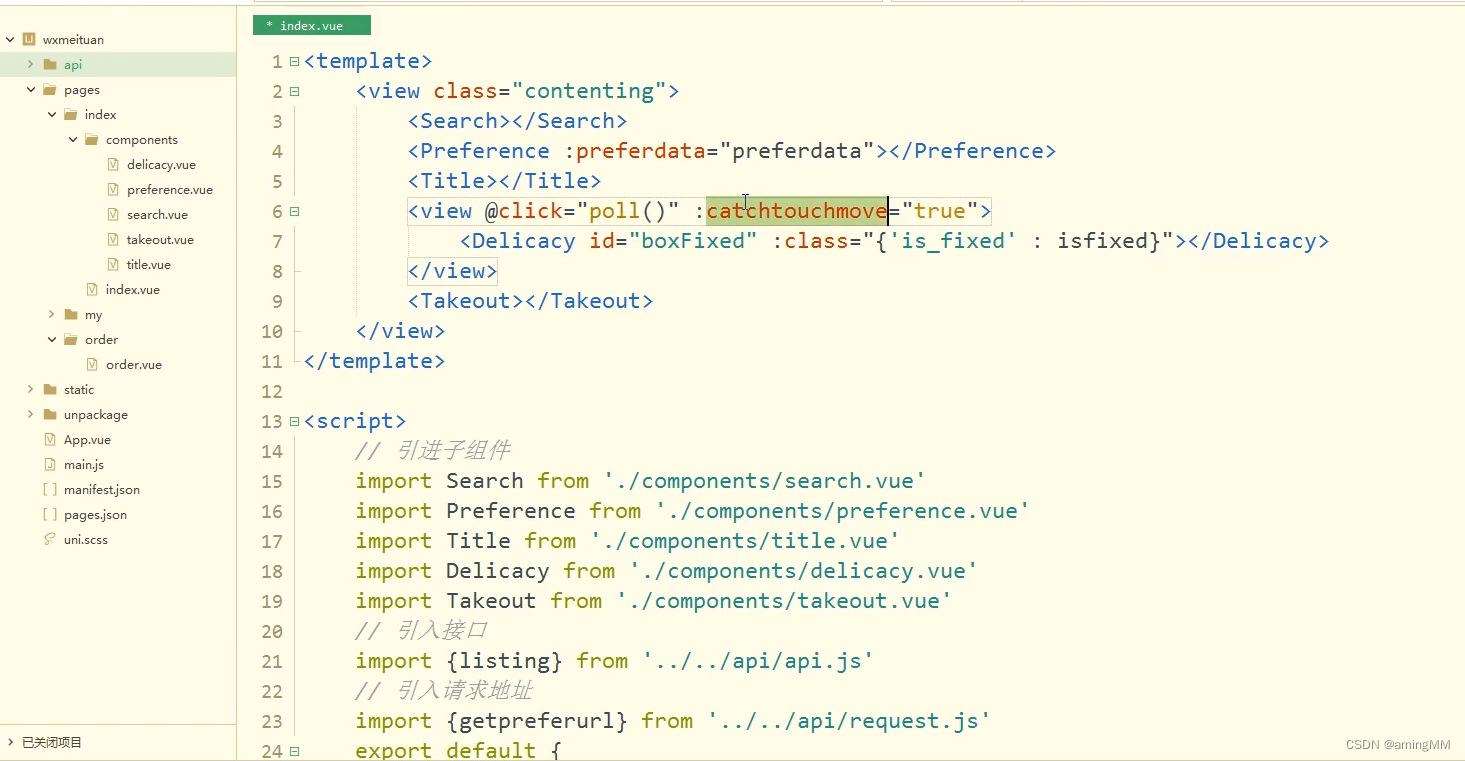Screen dimensions: 1465x761
Task: Click the api folder icon
Action: pos(50,65)
